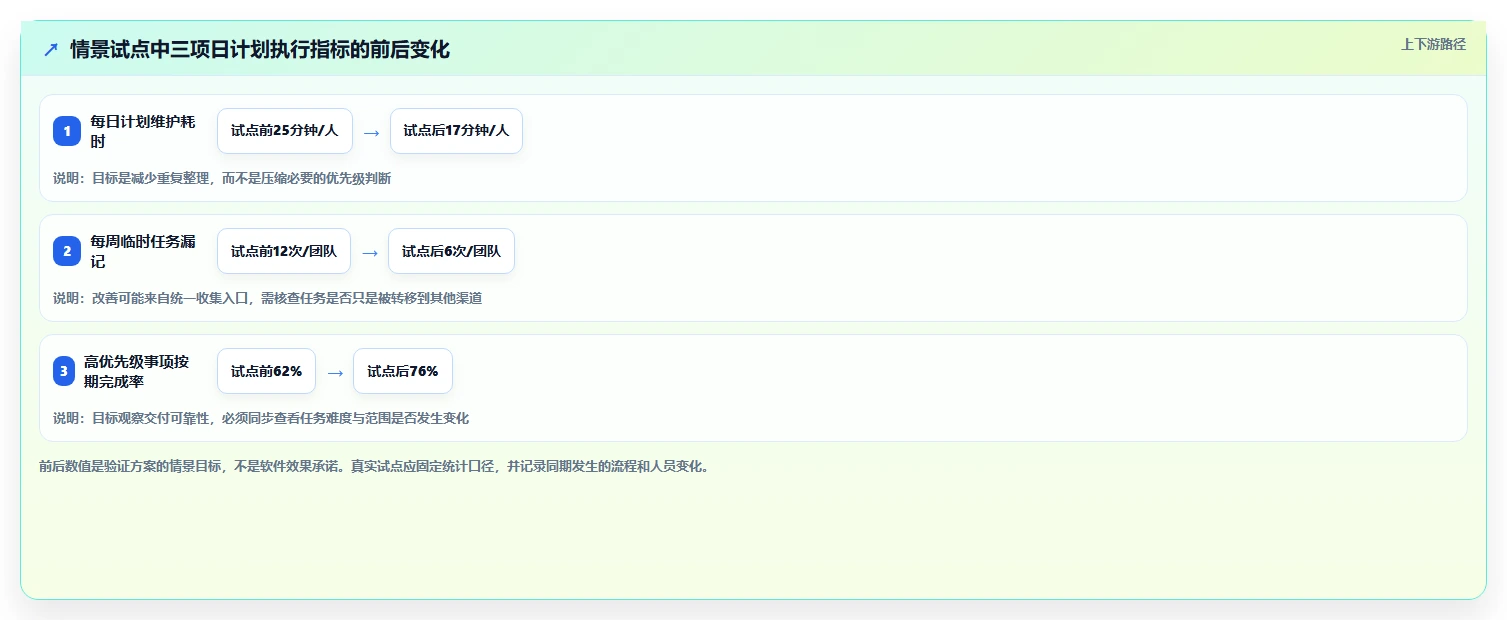Click the note 目标是减少重复整理
This screenshot has width=1507, height=620.
[x=222, y=178]
